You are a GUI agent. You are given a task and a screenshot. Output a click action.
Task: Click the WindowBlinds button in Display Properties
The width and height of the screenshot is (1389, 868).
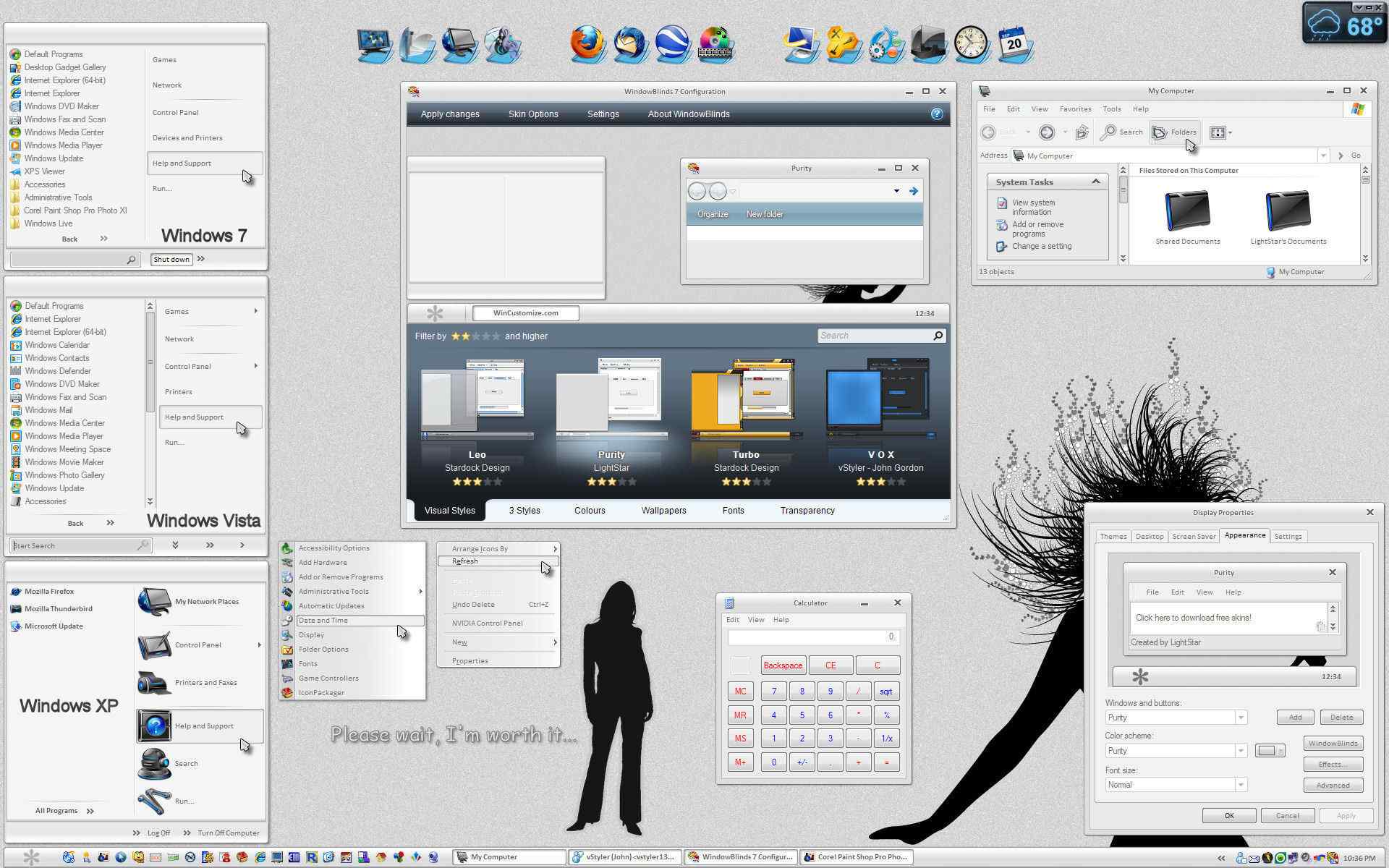click(x=1333, y=744)
